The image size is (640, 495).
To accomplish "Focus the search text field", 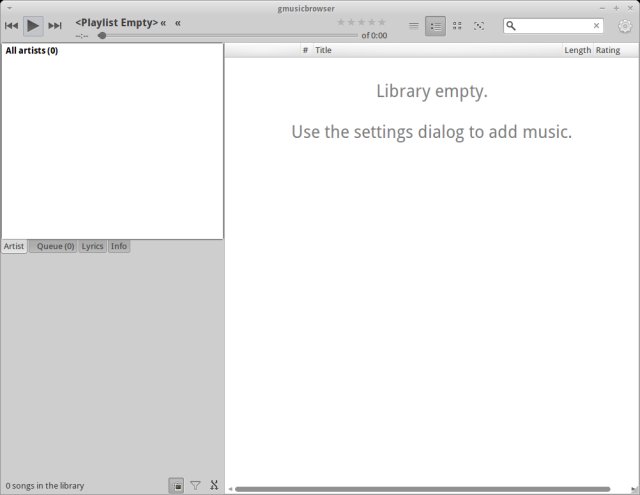I will click(x=553, y=26).
